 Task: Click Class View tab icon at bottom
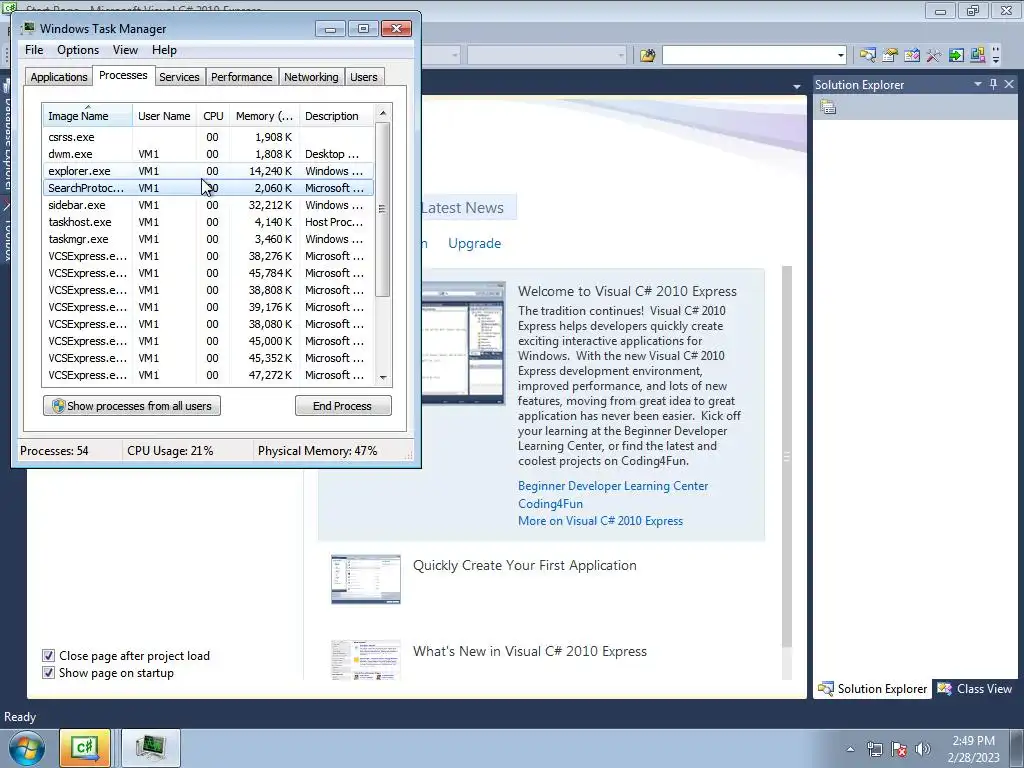point(944,688)
